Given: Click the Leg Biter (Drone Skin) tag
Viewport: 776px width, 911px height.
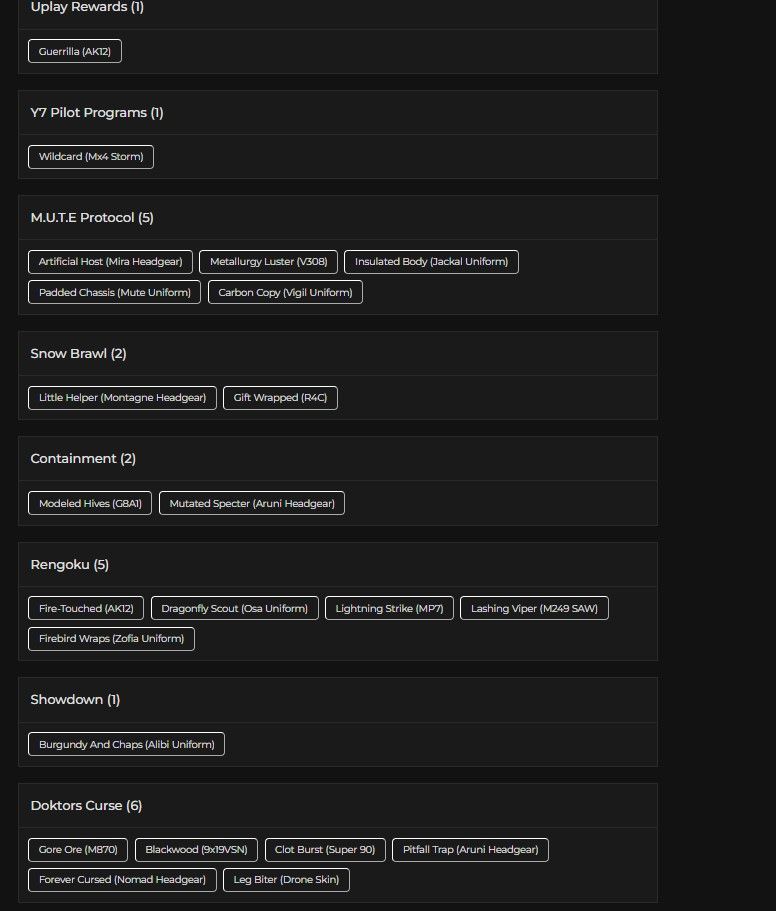Looking at the screenshot, I should coord(286,880).
